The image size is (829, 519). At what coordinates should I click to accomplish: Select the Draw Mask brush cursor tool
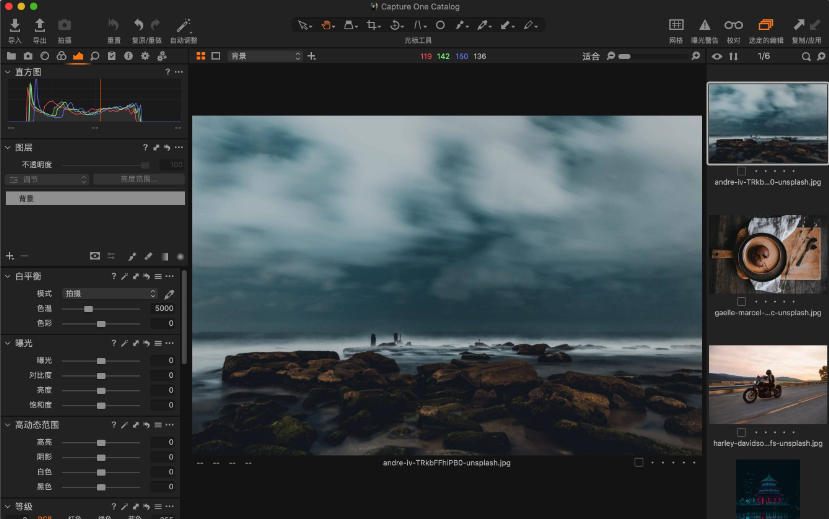[460, 25]
